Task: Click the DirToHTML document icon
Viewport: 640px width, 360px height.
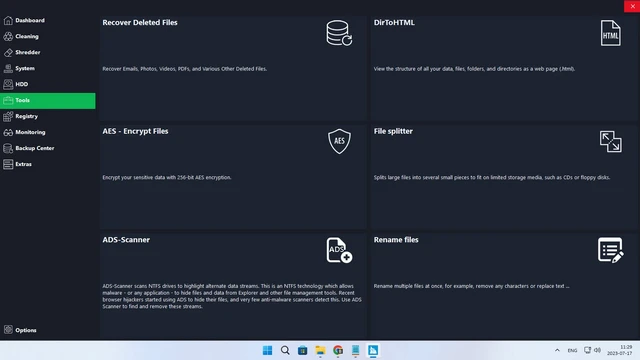Action: coord(611,33)
